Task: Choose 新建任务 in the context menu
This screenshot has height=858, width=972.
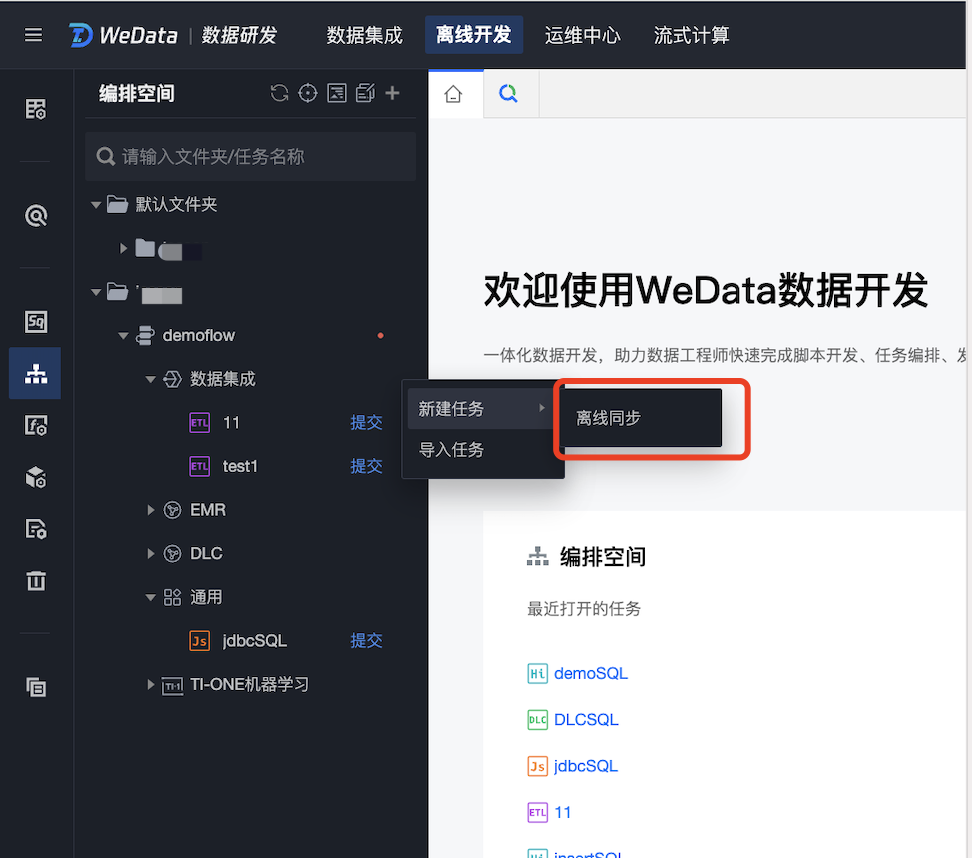Action: 482,409
